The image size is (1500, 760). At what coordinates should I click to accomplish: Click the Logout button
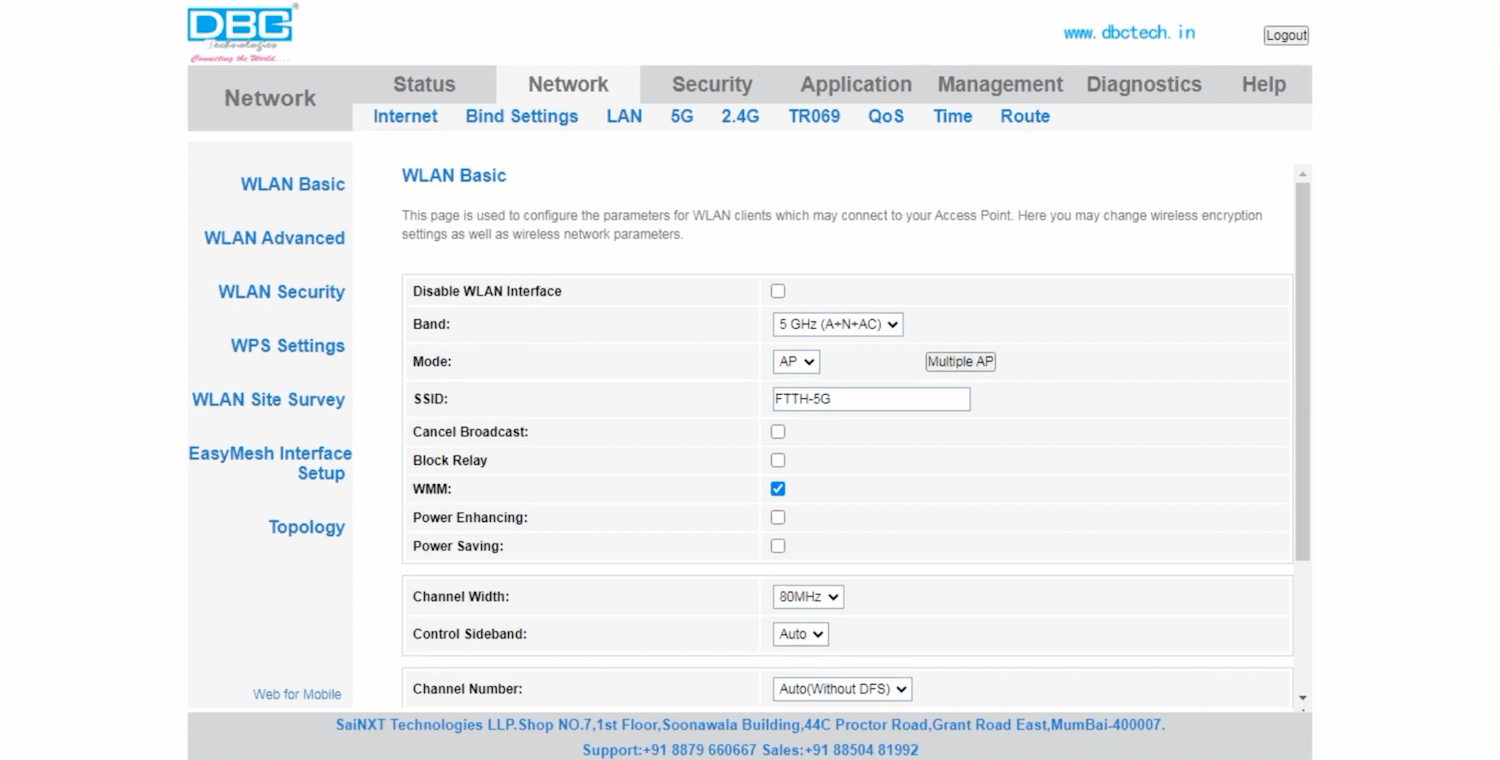tap(1286, 35)
